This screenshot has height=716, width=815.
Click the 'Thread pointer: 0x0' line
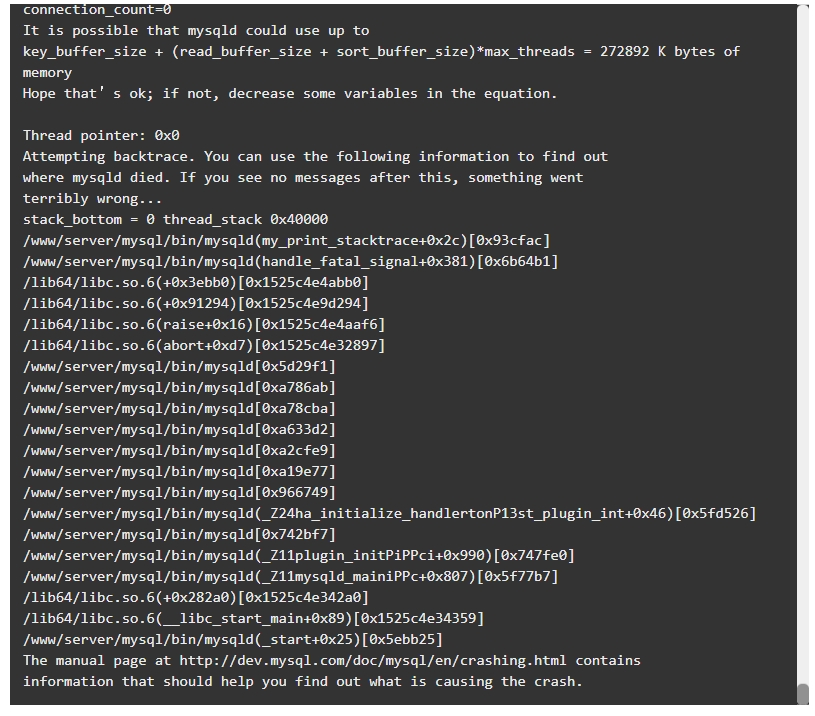click(101, 136)
